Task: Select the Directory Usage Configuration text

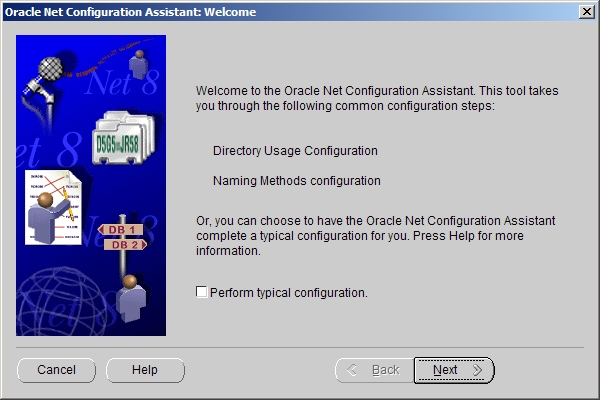Action: coord(295,151)
